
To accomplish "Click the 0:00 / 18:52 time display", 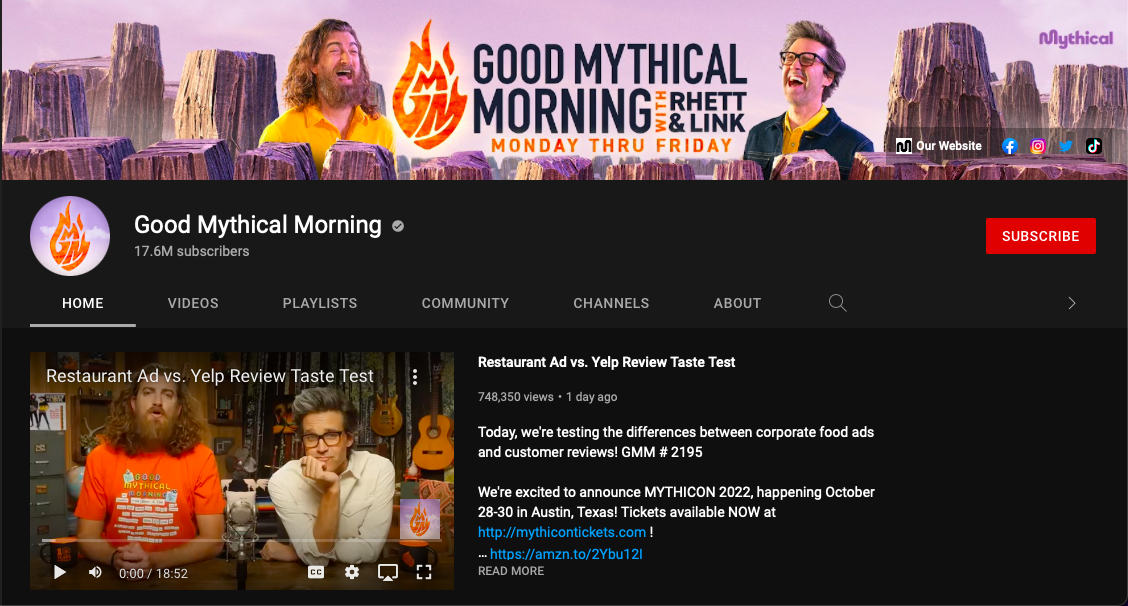I will pos(153,574).
